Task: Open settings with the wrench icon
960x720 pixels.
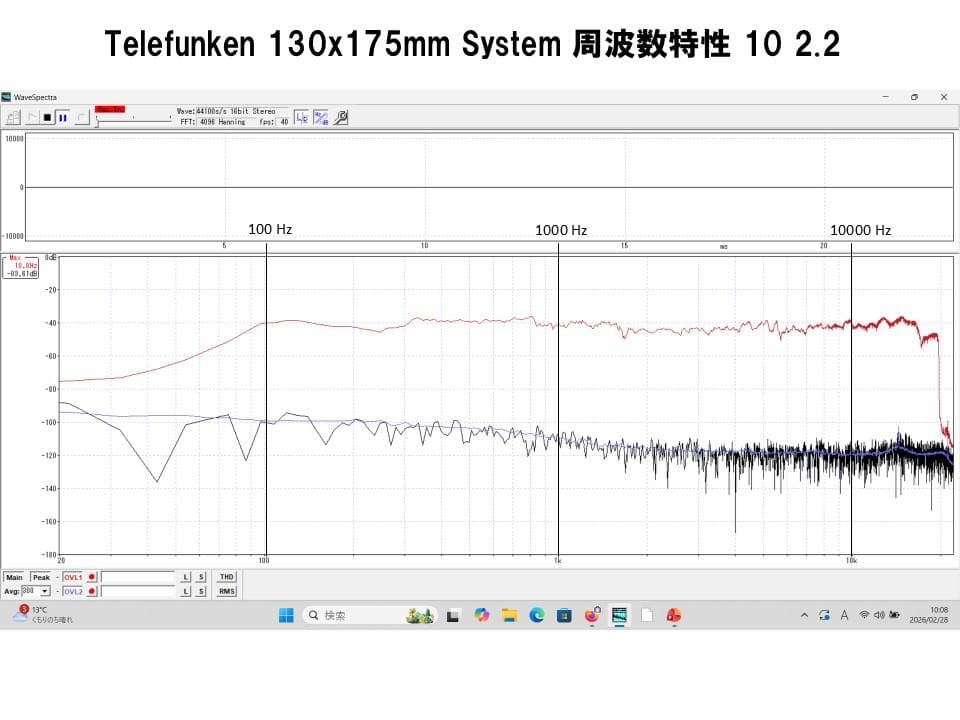Action: (x=341, y=118)
